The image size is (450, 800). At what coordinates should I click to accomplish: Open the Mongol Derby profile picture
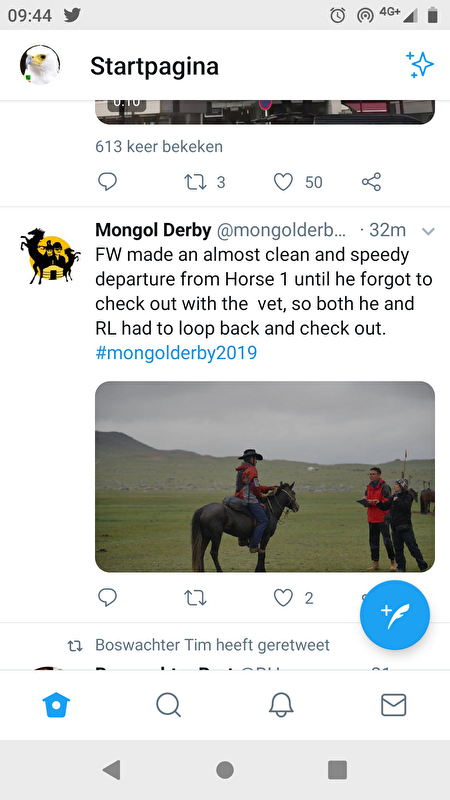50,255
